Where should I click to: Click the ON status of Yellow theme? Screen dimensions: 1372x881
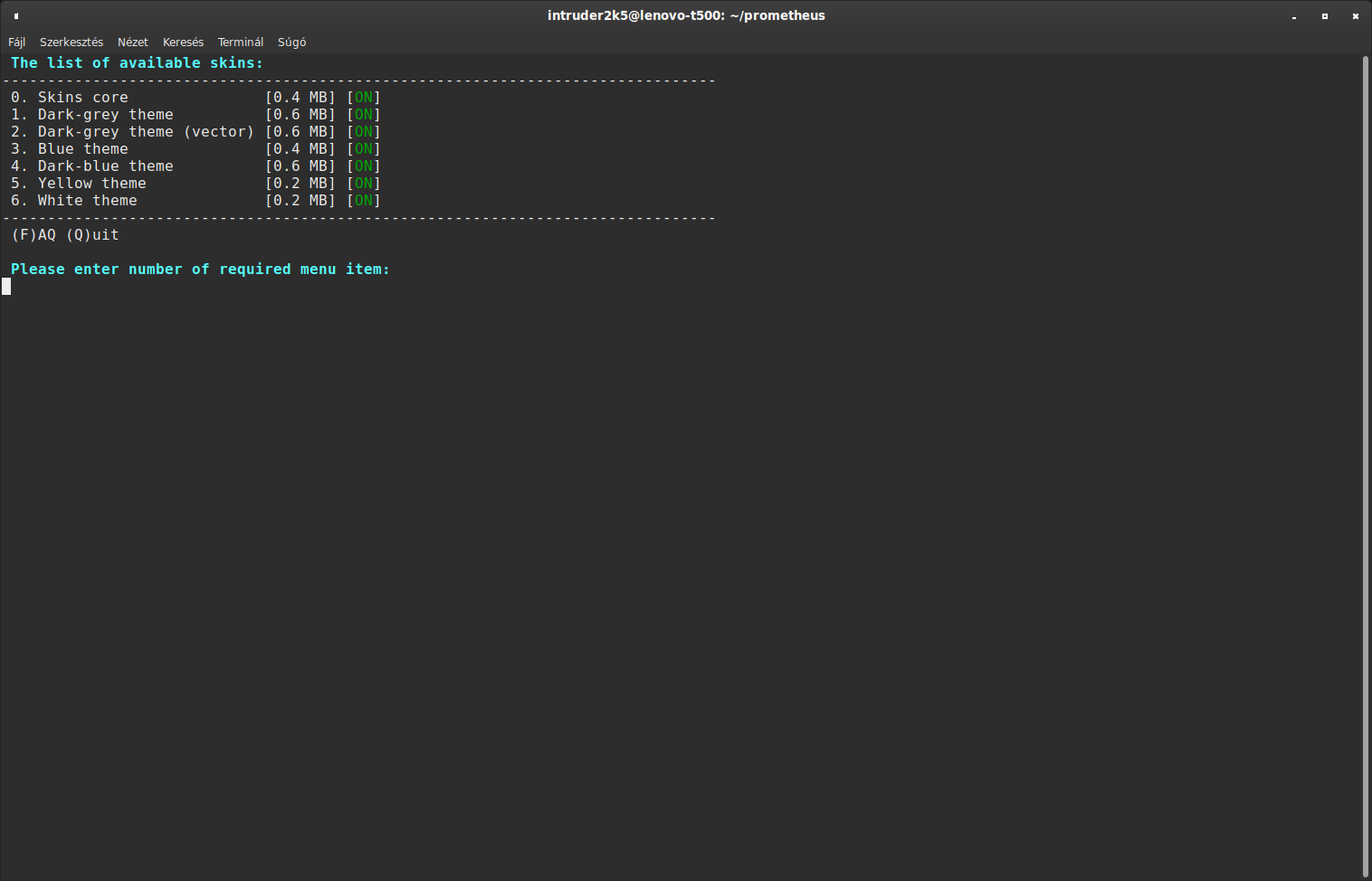tap(364, 184)
